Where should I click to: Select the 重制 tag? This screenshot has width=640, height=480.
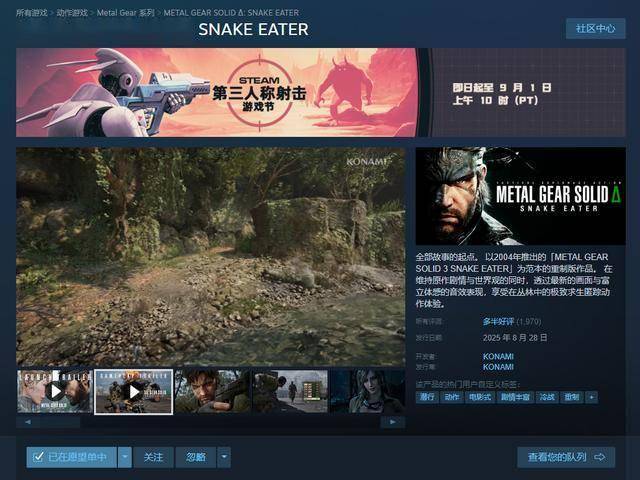(x=571, y=397)
